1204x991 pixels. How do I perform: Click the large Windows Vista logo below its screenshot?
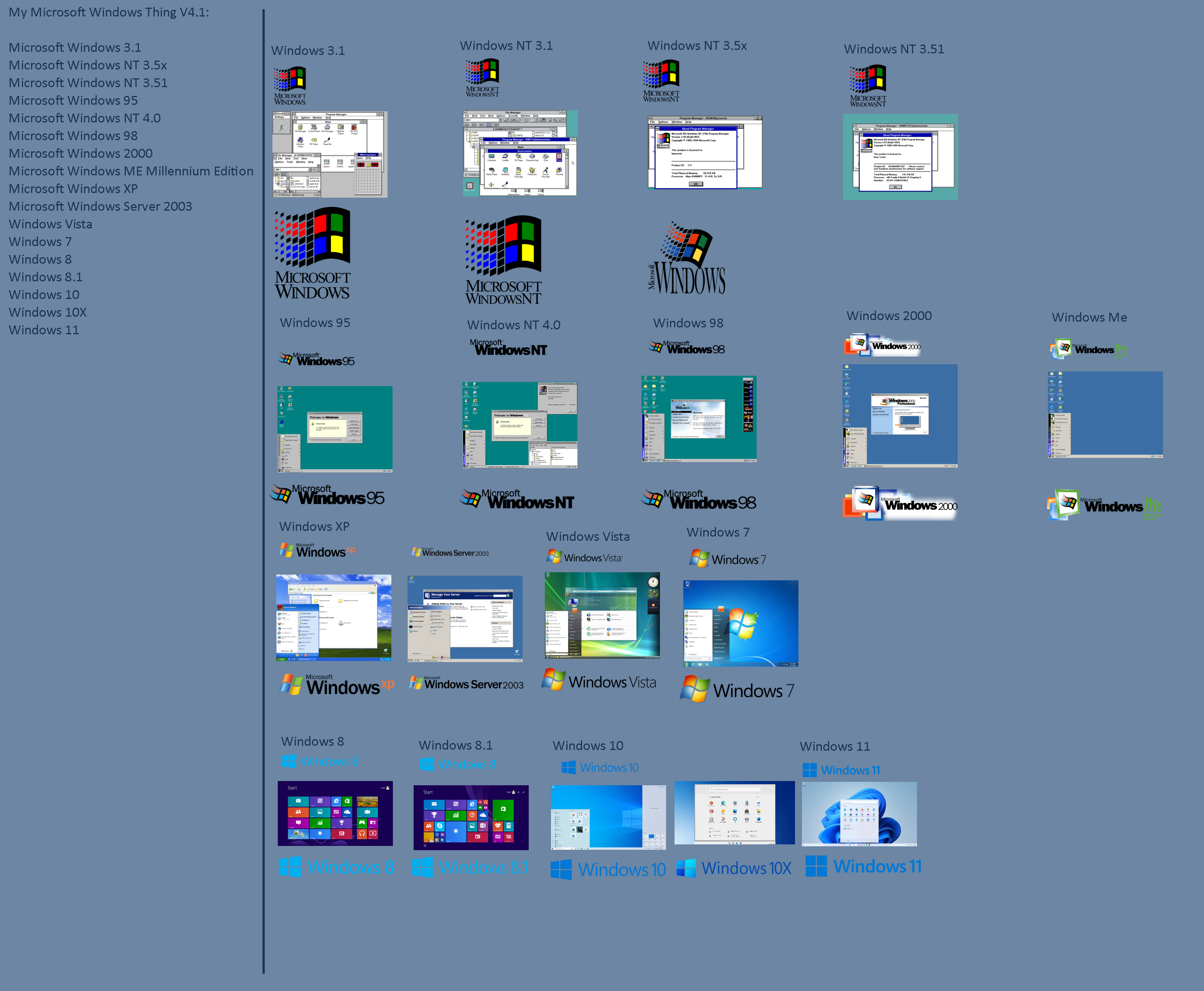tap(599, 680)
